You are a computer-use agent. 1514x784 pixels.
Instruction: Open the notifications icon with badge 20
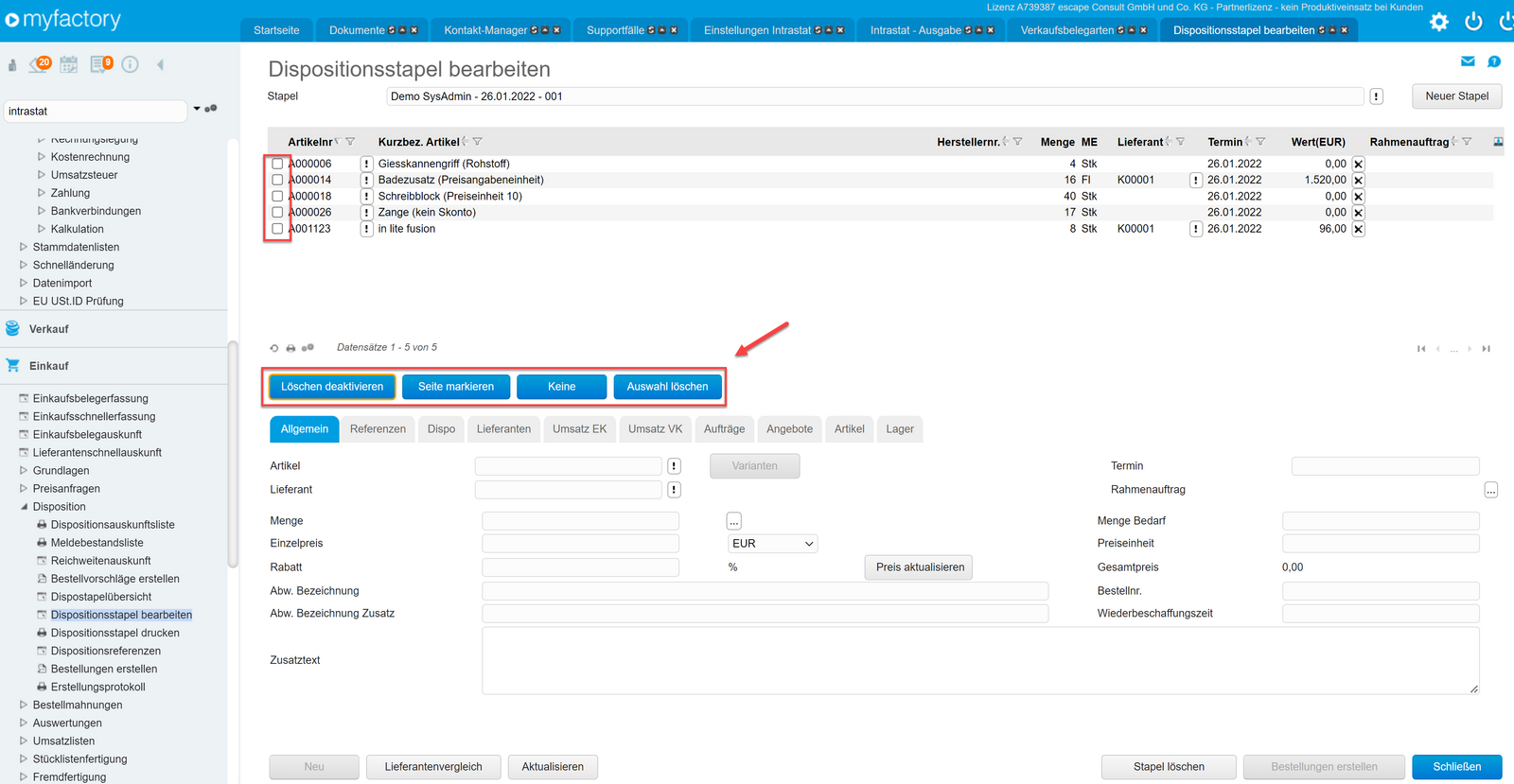tap(40, 64)
